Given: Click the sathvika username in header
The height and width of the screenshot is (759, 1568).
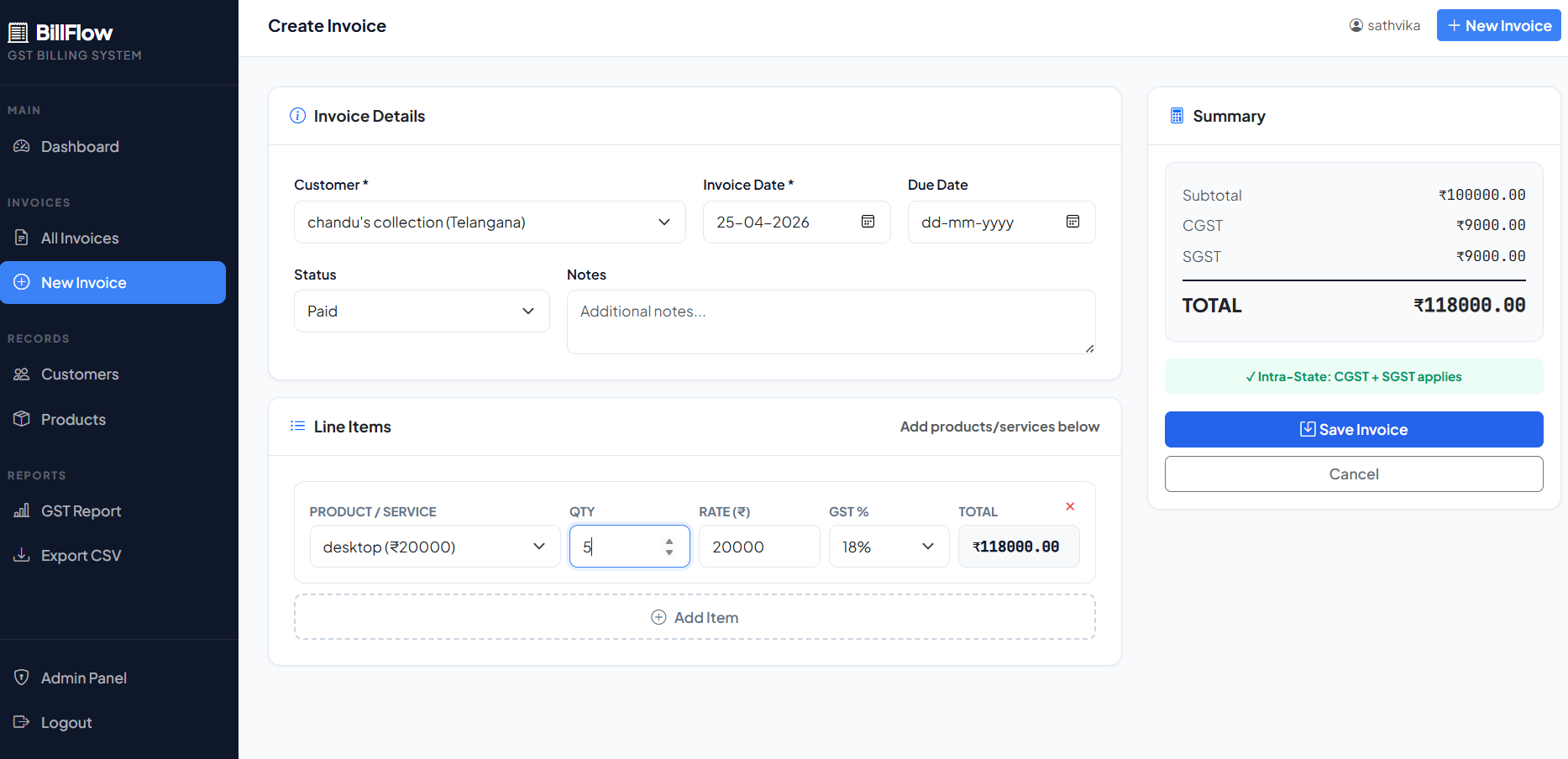Looking at the screenshot, I should (x=1394, y=25).
